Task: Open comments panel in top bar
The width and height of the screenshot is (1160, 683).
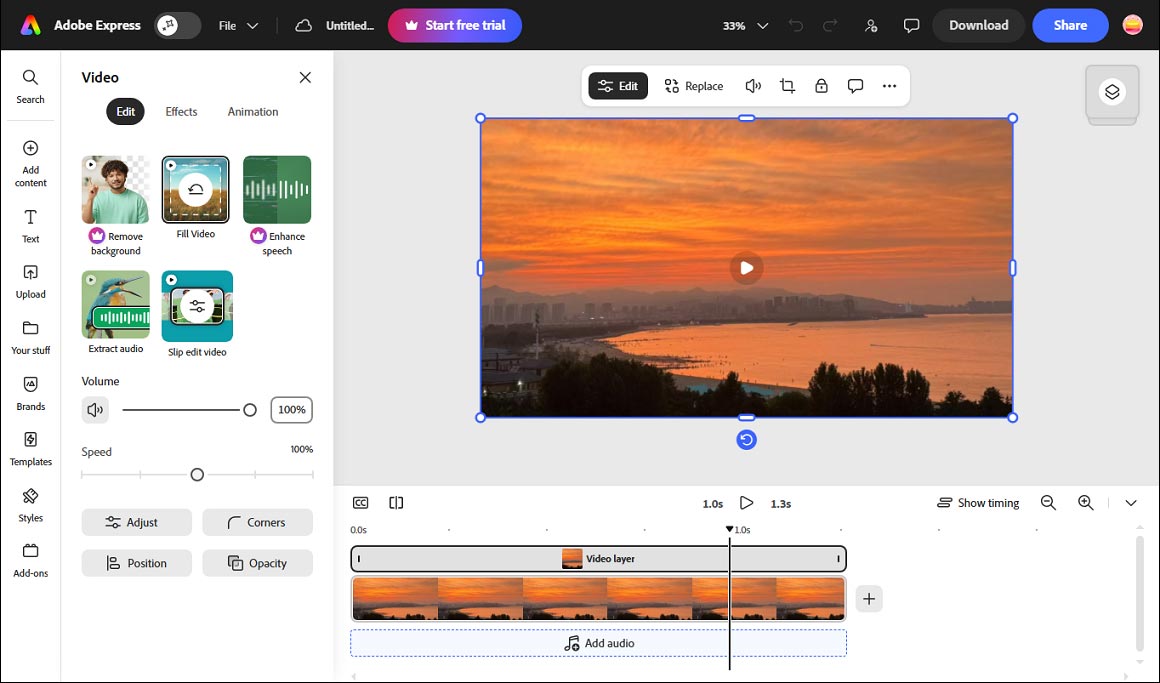Action: 911,25
